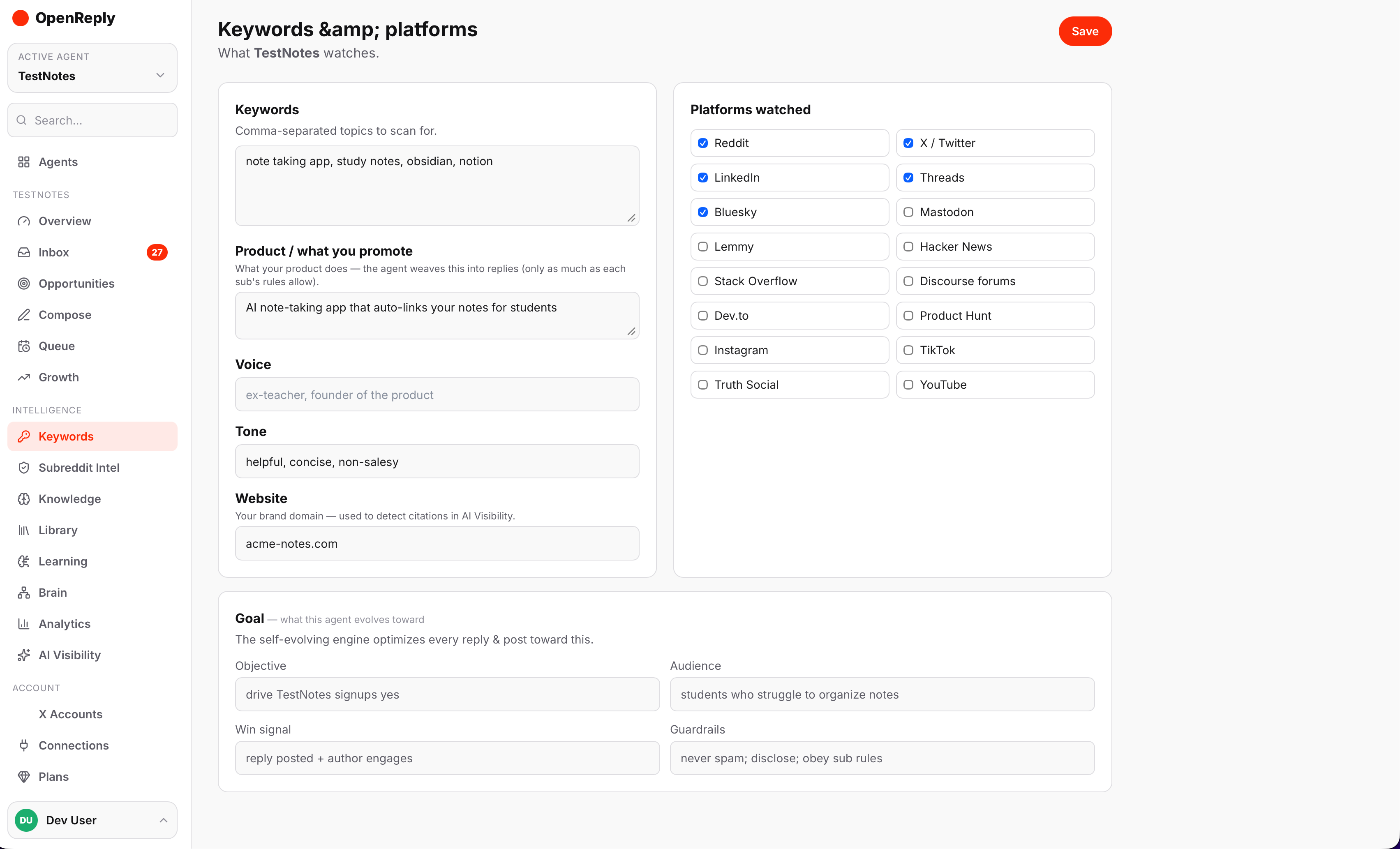The width and height of the screenshot is (1400, 849).
Task: Uncheck the Reddit platform checkbox
Action: 703,143
